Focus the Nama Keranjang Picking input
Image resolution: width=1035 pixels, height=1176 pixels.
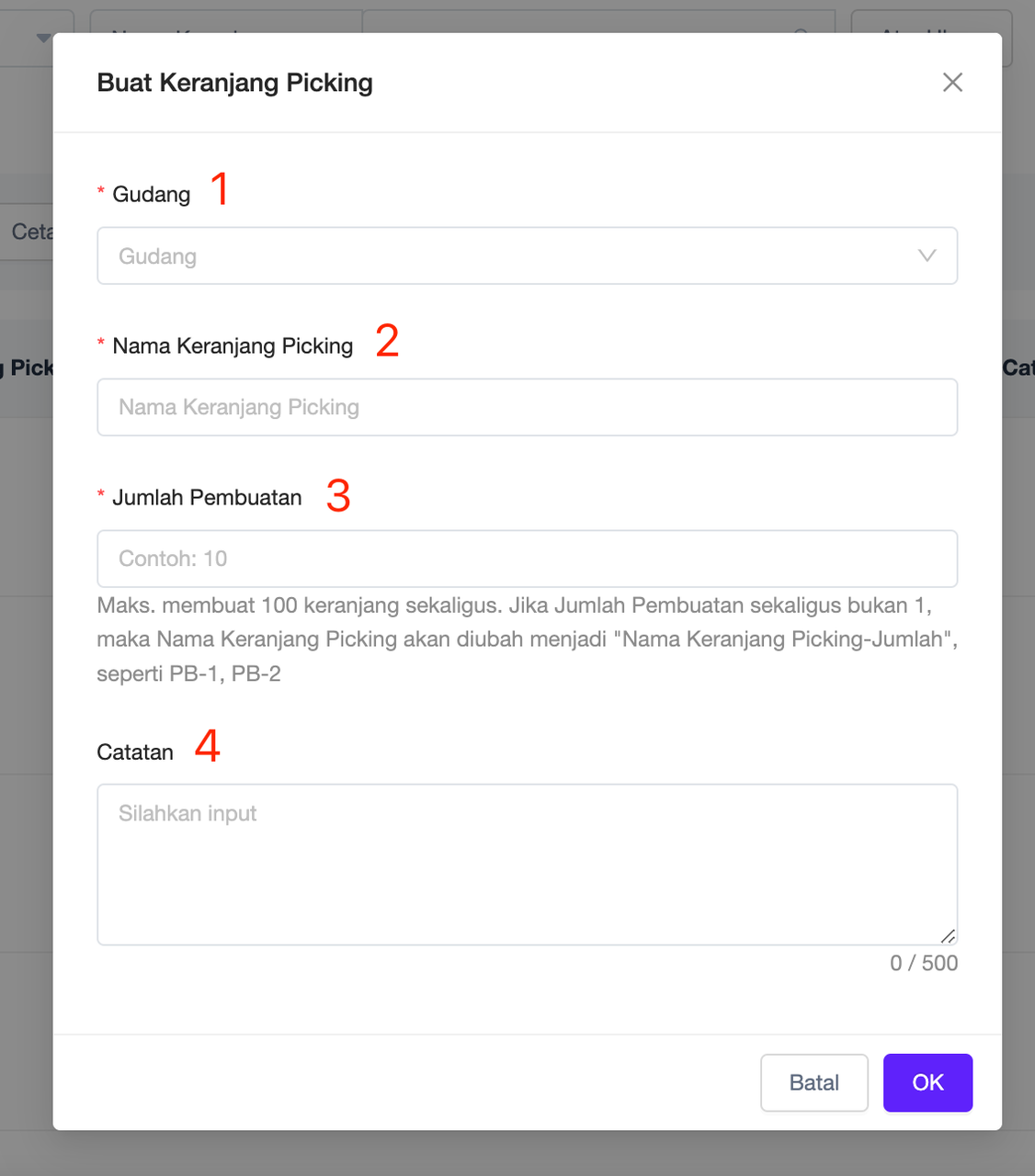tap(527, 407)
